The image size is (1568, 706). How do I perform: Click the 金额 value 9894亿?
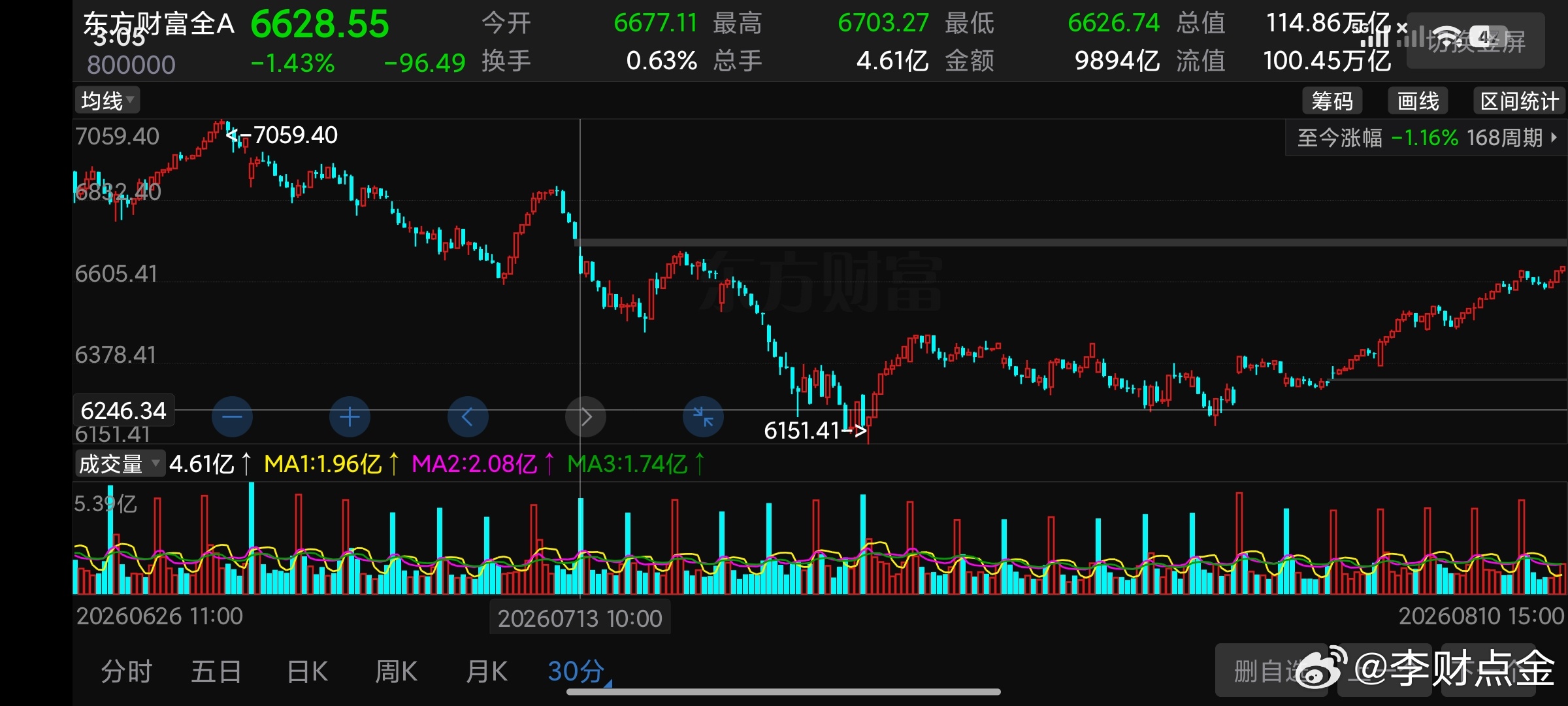pos(1117,61)
